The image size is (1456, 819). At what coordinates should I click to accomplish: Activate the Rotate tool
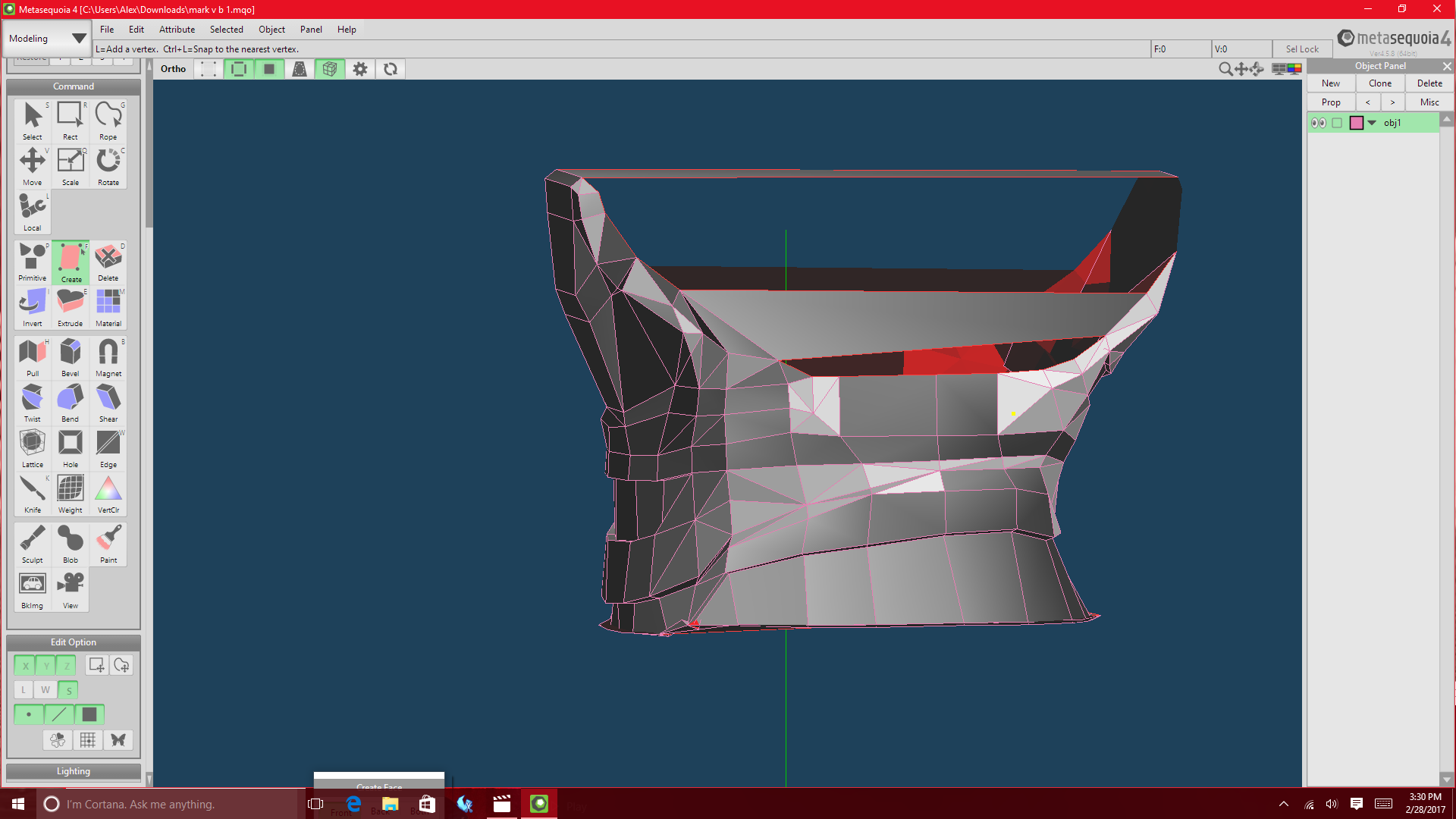point(108,165)
